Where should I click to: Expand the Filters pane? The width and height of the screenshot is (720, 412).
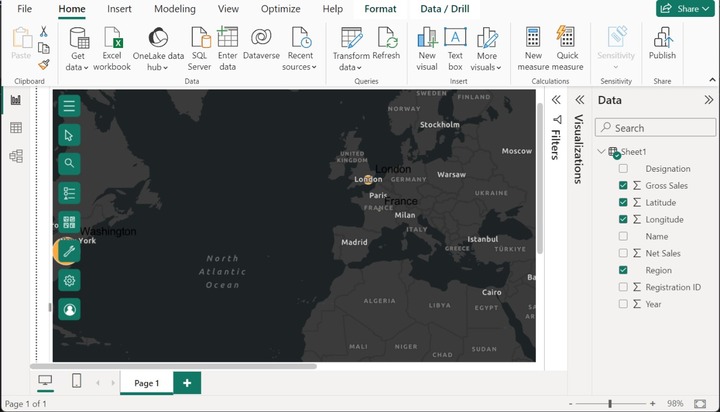[x=556, y=100]
